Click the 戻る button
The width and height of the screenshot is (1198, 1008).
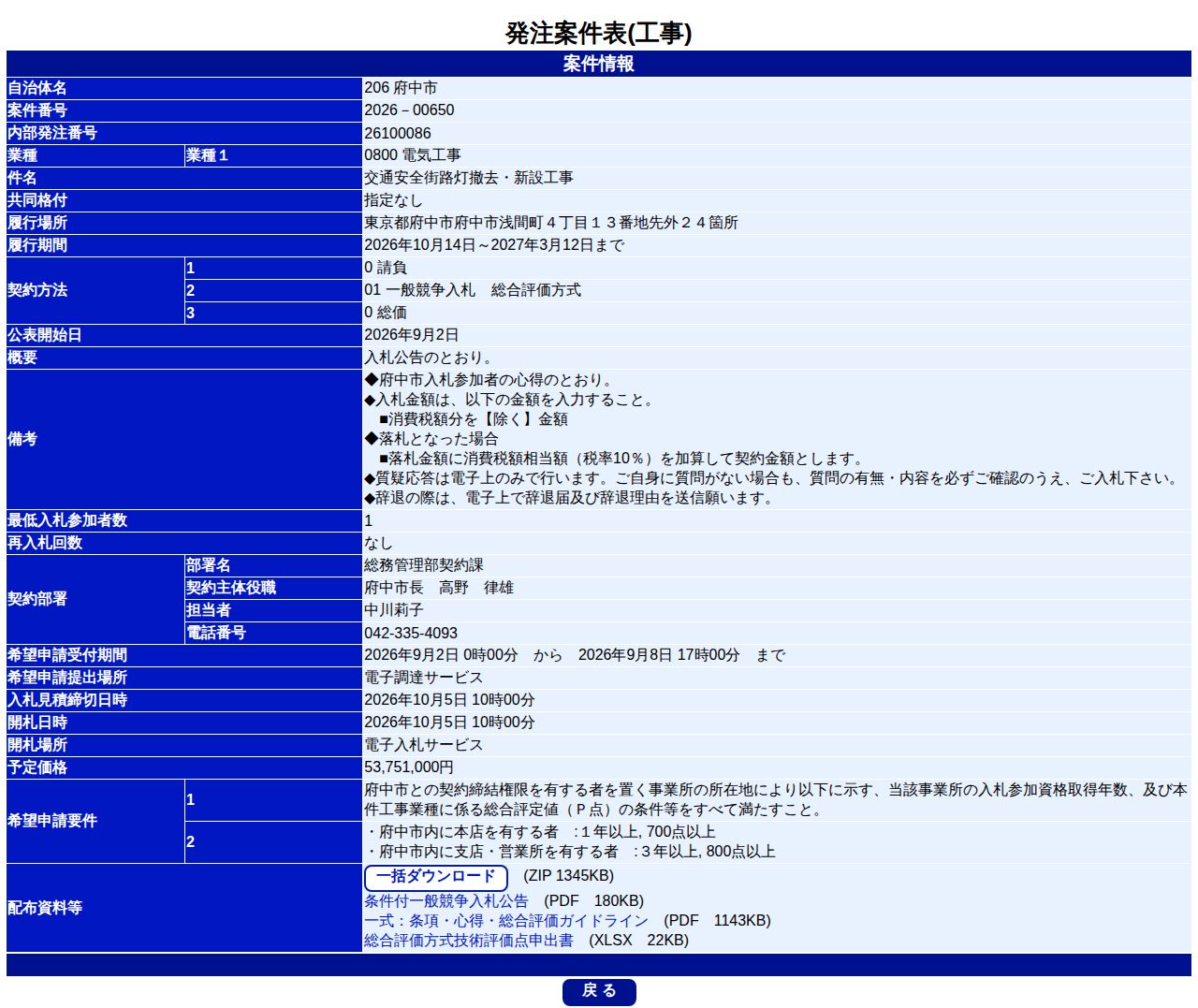[x=599, y=991]
